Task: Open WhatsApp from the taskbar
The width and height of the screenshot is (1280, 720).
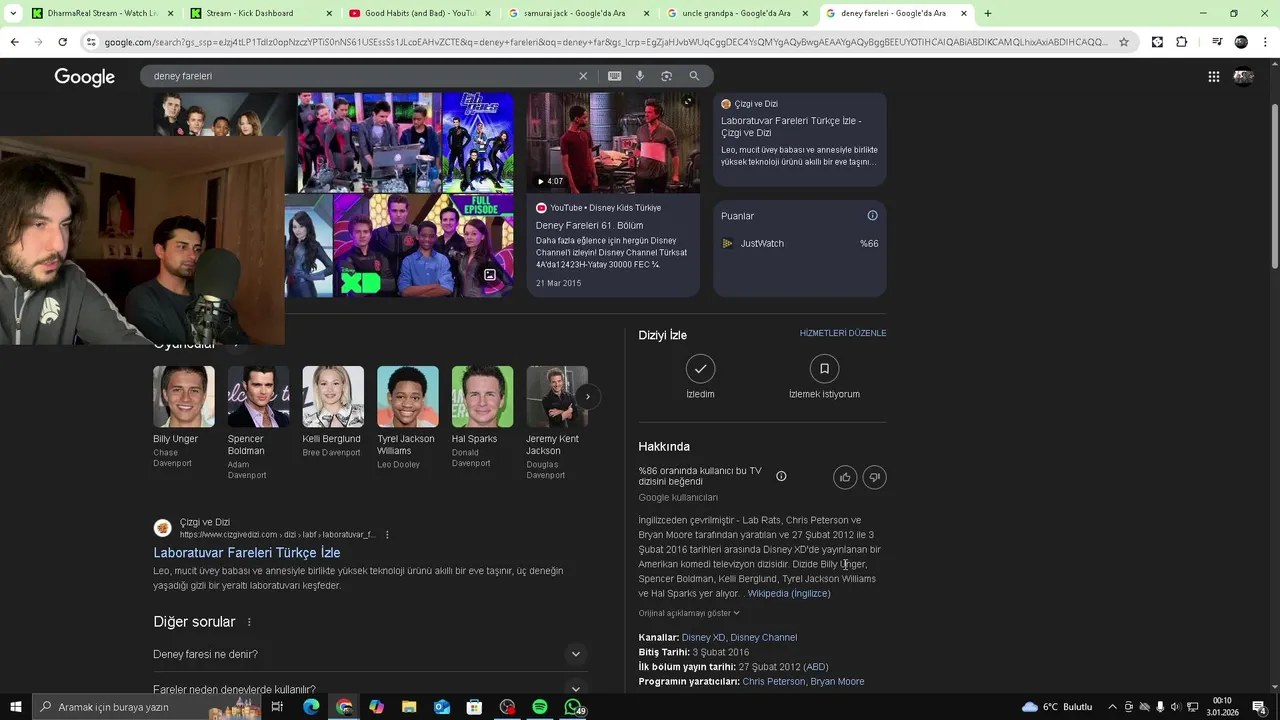Action: [574, 707]
